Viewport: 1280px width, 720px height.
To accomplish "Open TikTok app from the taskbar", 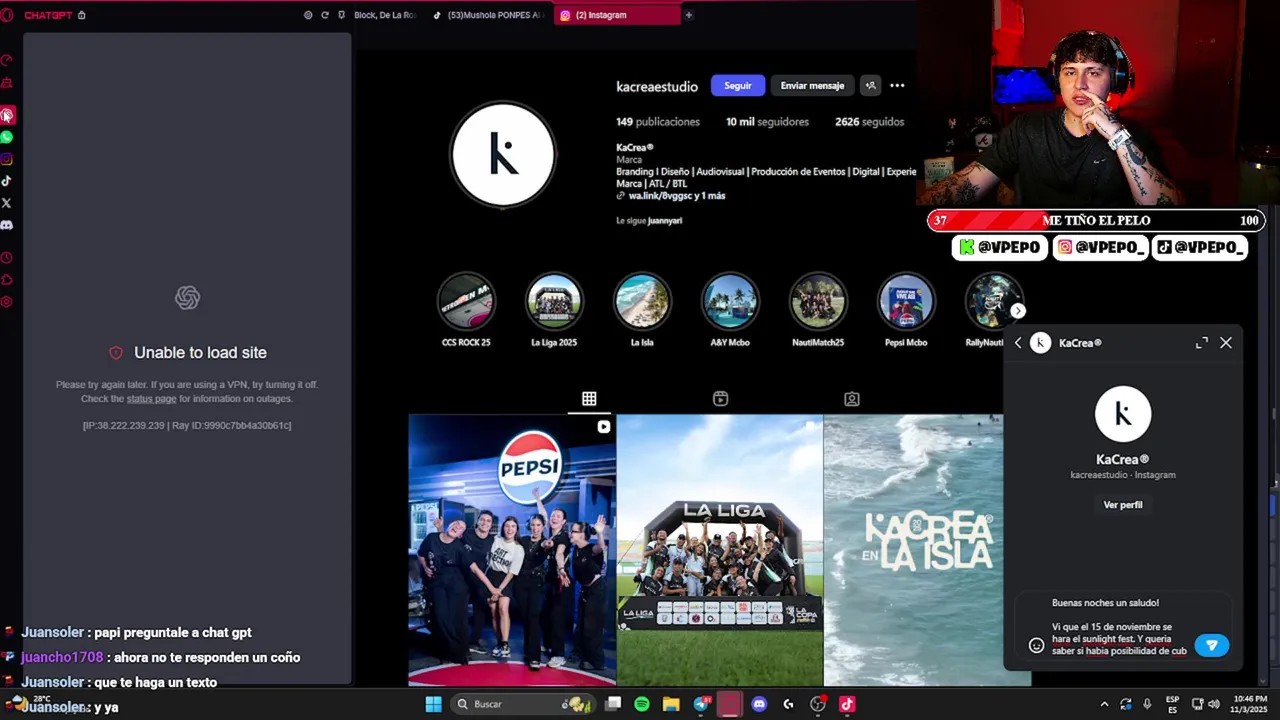I will 847,704.
